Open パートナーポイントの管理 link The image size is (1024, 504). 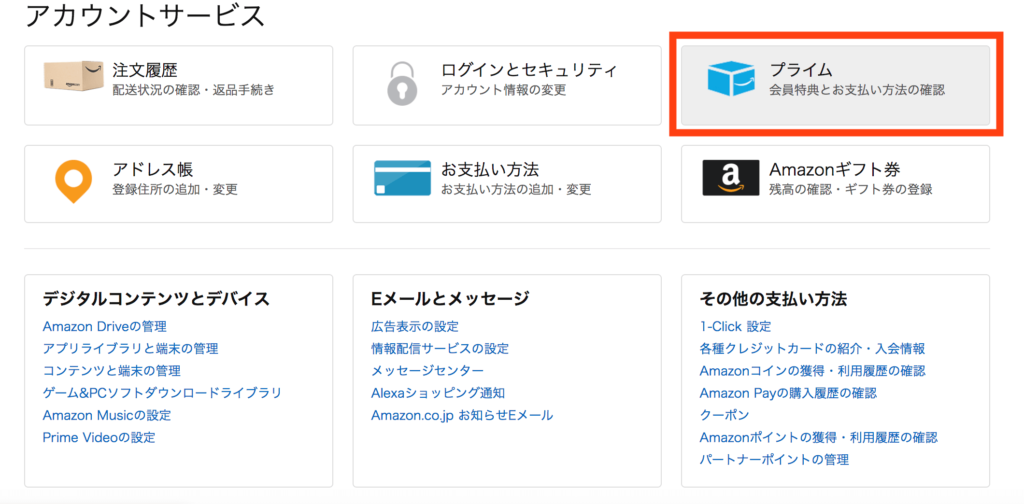point(775,460)
